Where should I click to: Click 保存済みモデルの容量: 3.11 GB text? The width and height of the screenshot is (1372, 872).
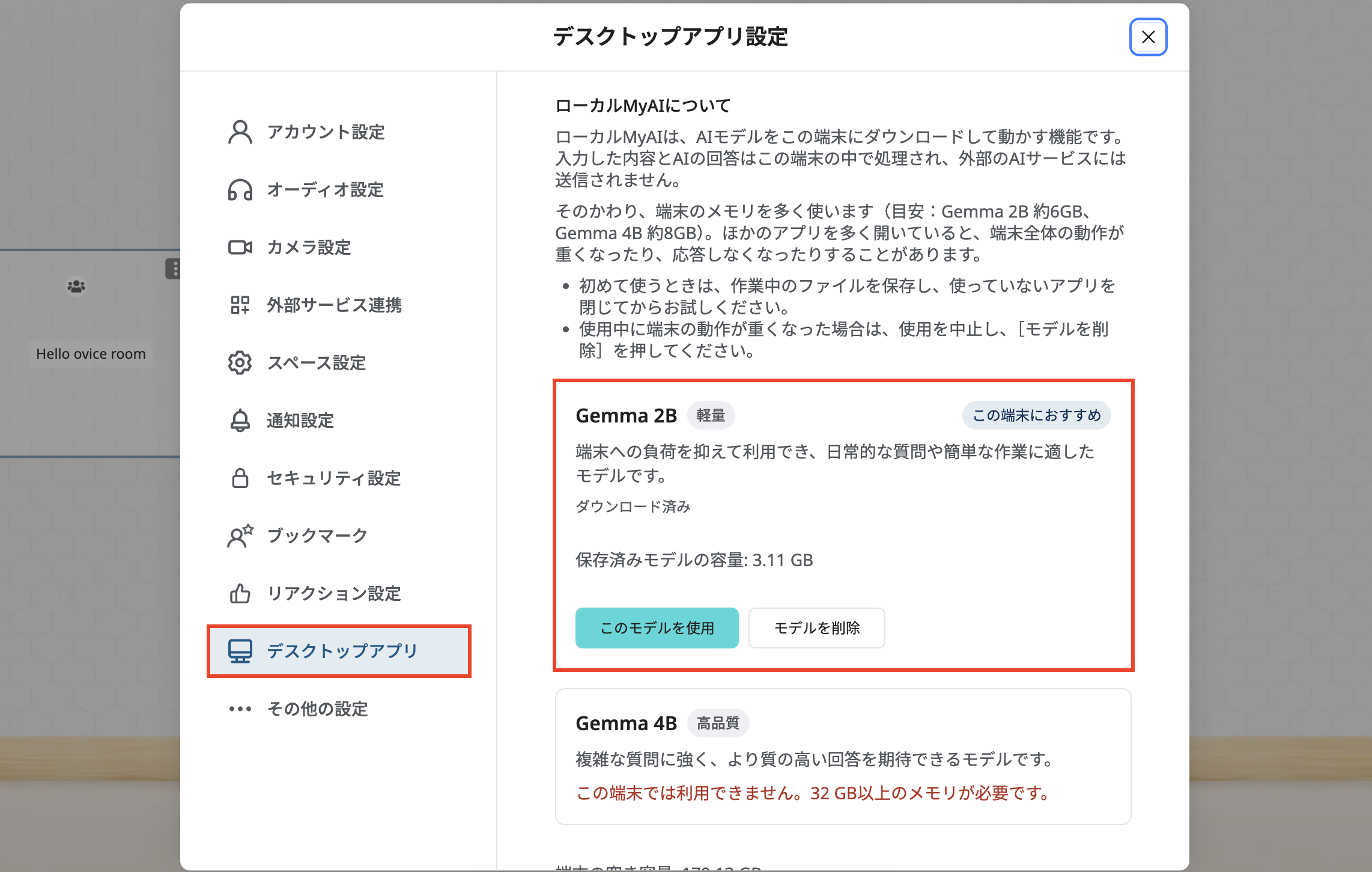[x=694, y=560]
